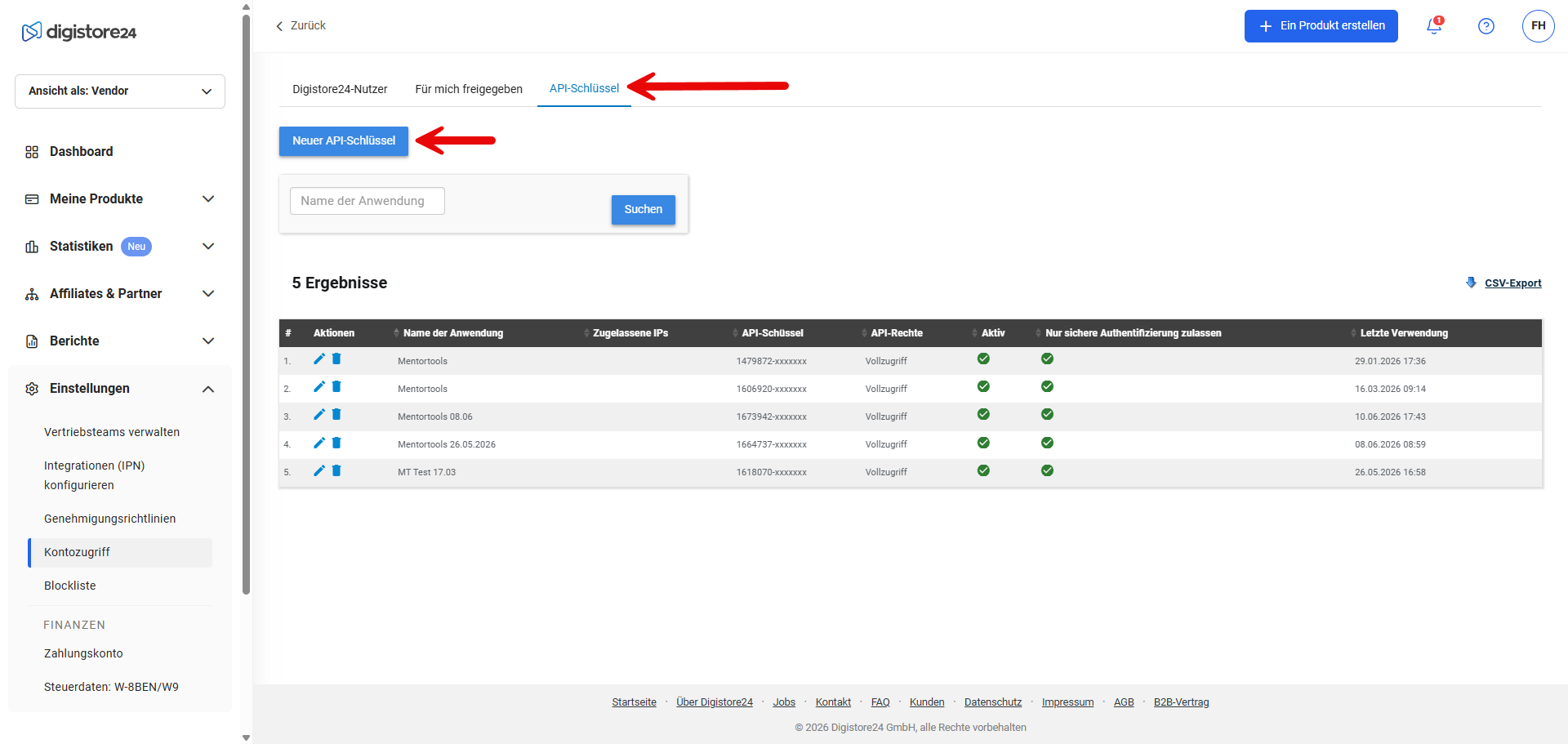This screenshot has height=744, width=1568.
Task: Delete the MT Test 17.03 entry
Action: [336, 470]
